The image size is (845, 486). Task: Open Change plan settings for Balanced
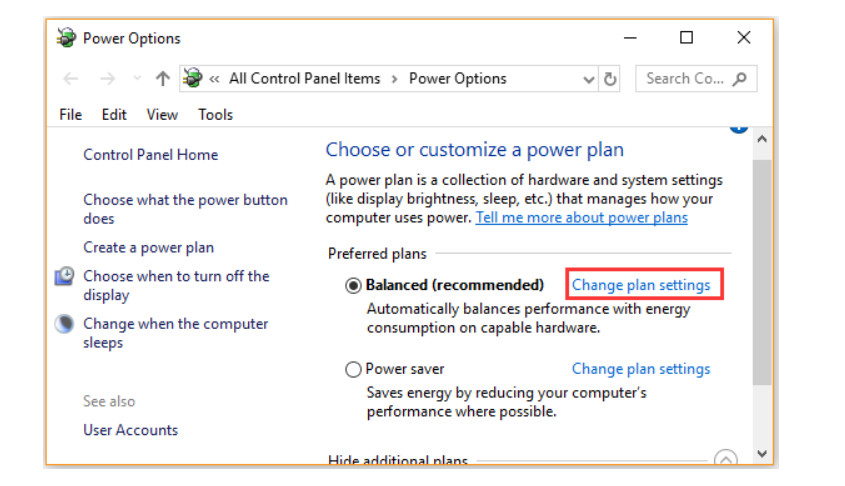pyautogui.click(x=641, y=285)
